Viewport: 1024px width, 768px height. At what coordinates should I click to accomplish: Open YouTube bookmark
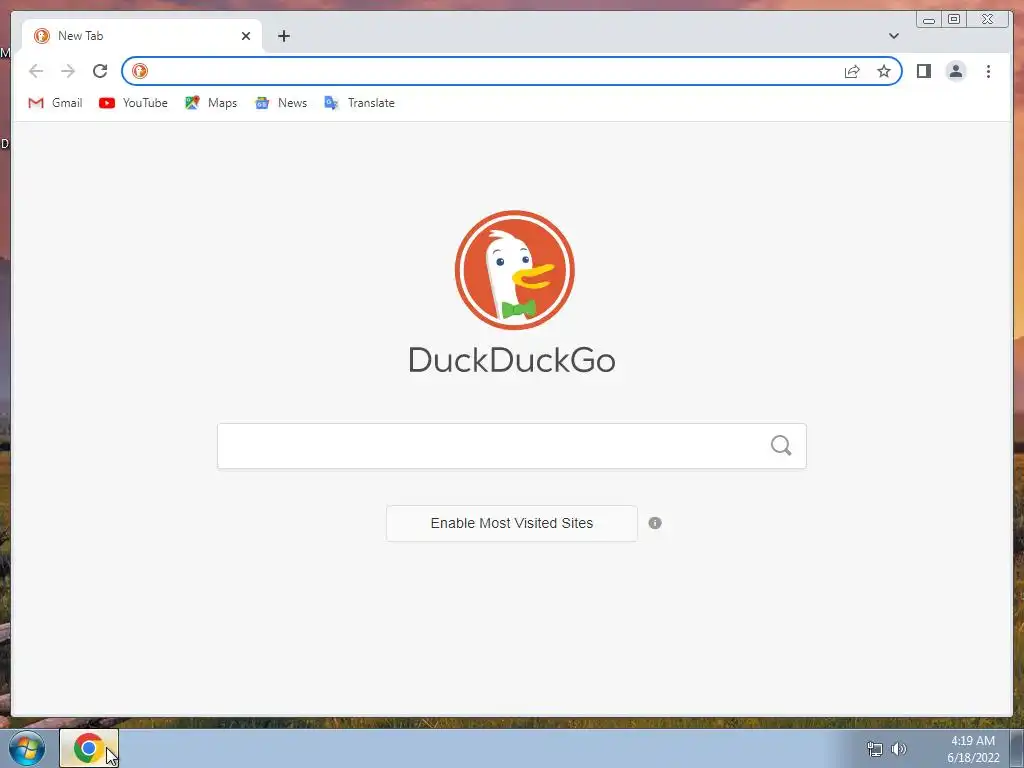pos(133,103)
